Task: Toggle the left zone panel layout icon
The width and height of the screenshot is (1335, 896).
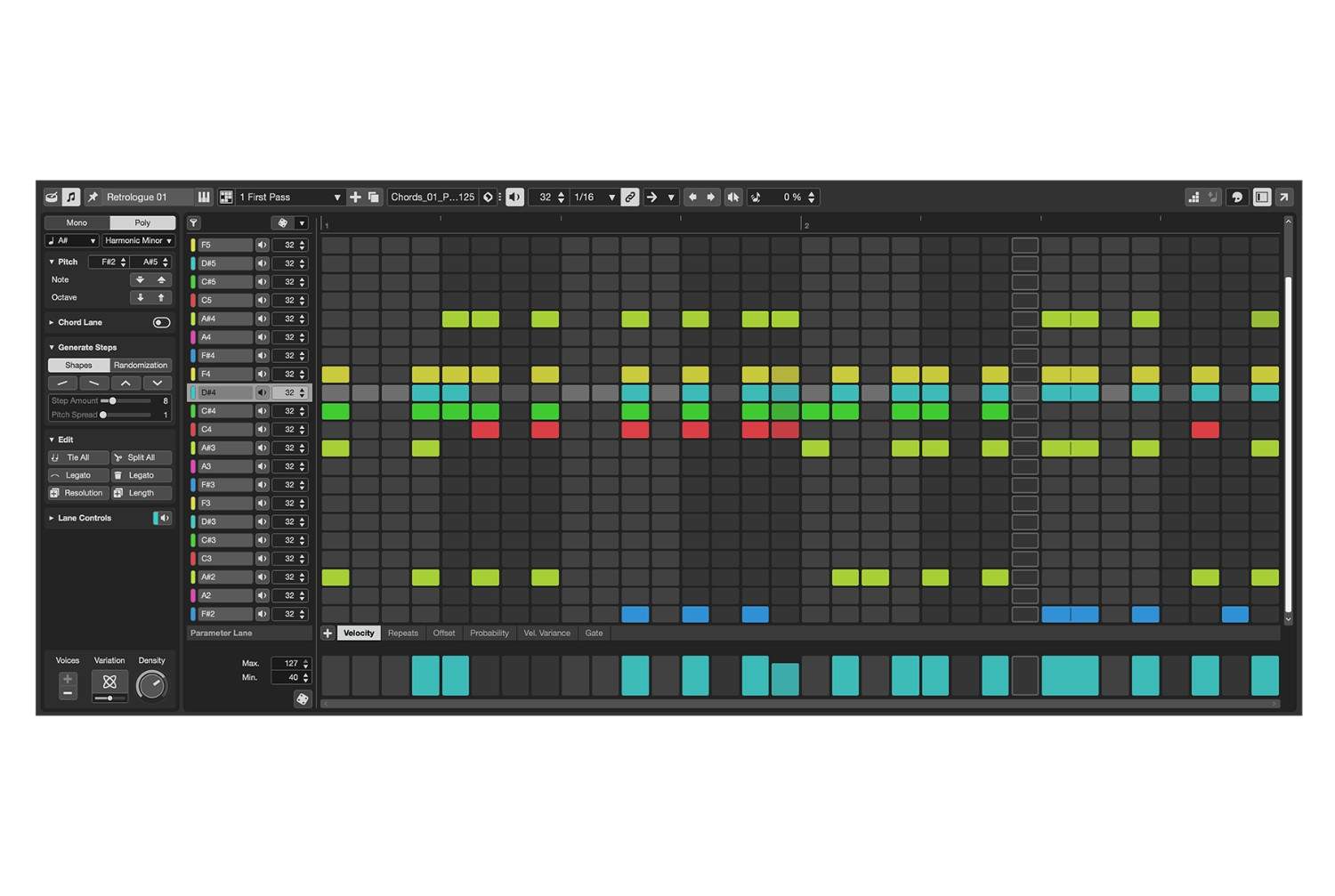Action: [x=1261, y=197]
